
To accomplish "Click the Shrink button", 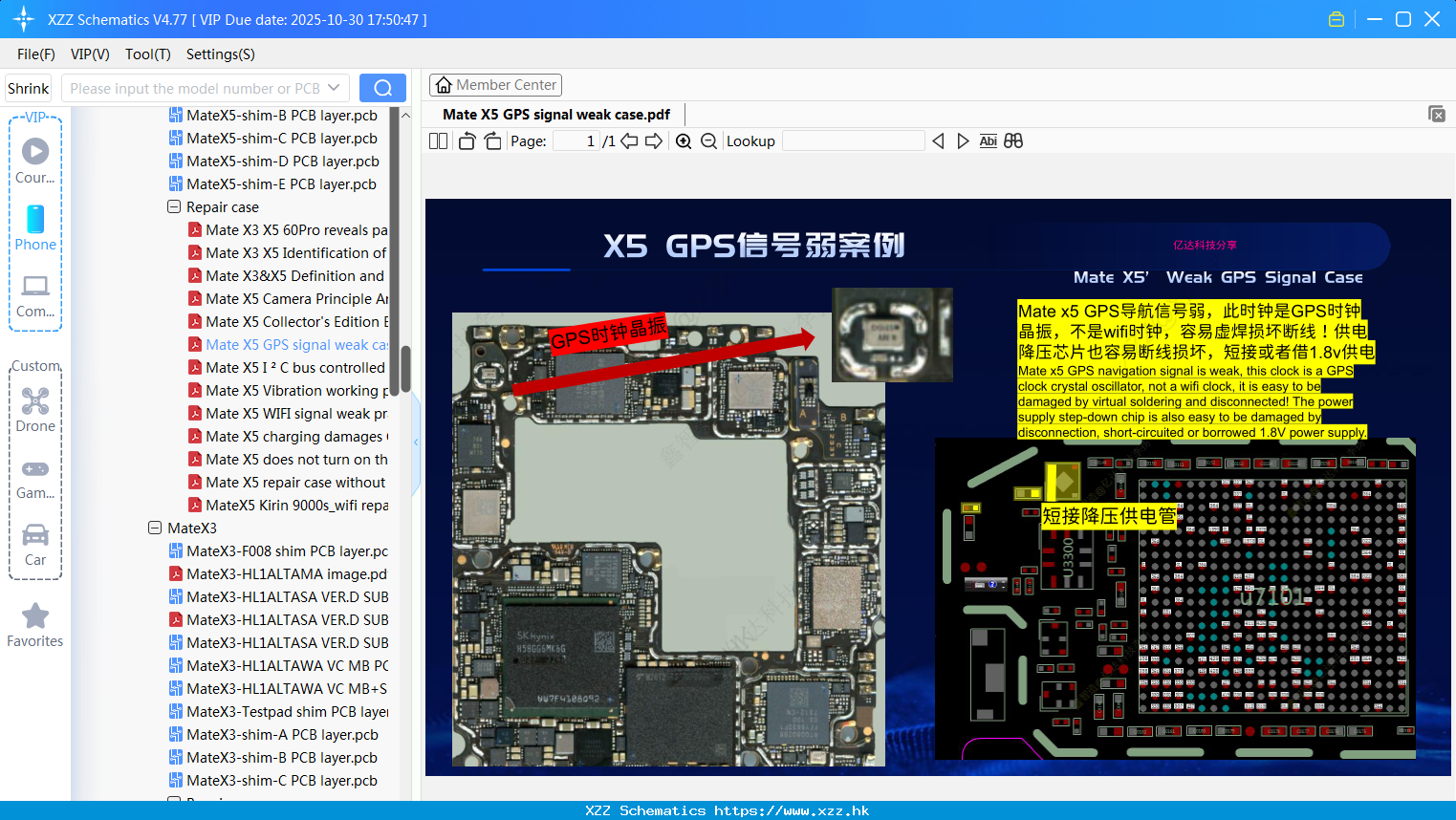I will click(29, 88).
